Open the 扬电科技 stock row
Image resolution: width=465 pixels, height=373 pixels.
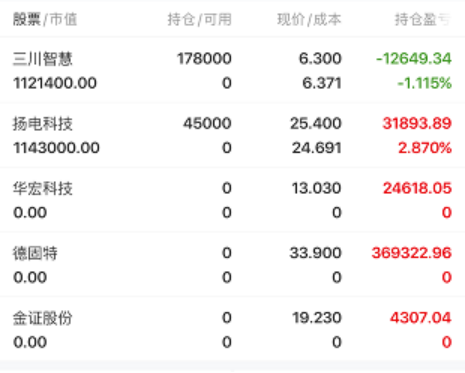(x=232, y=135)
